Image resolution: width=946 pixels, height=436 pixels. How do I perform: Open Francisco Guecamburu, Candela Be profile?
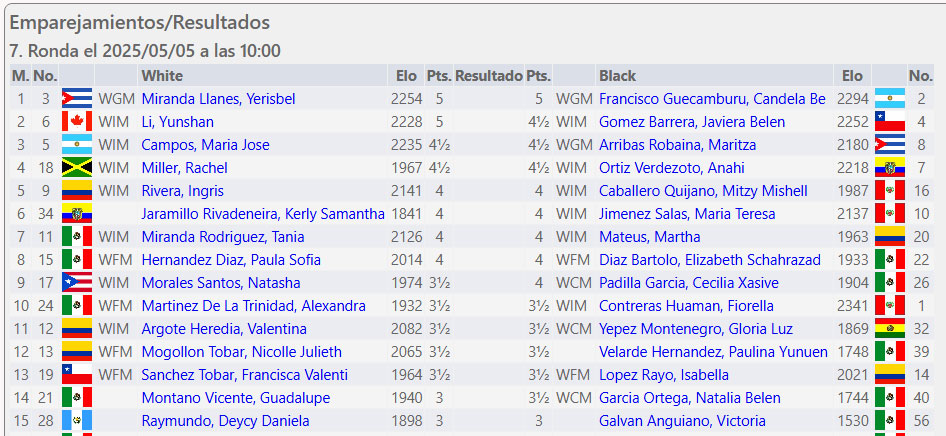pyautogui.click(x=712, y=99)
